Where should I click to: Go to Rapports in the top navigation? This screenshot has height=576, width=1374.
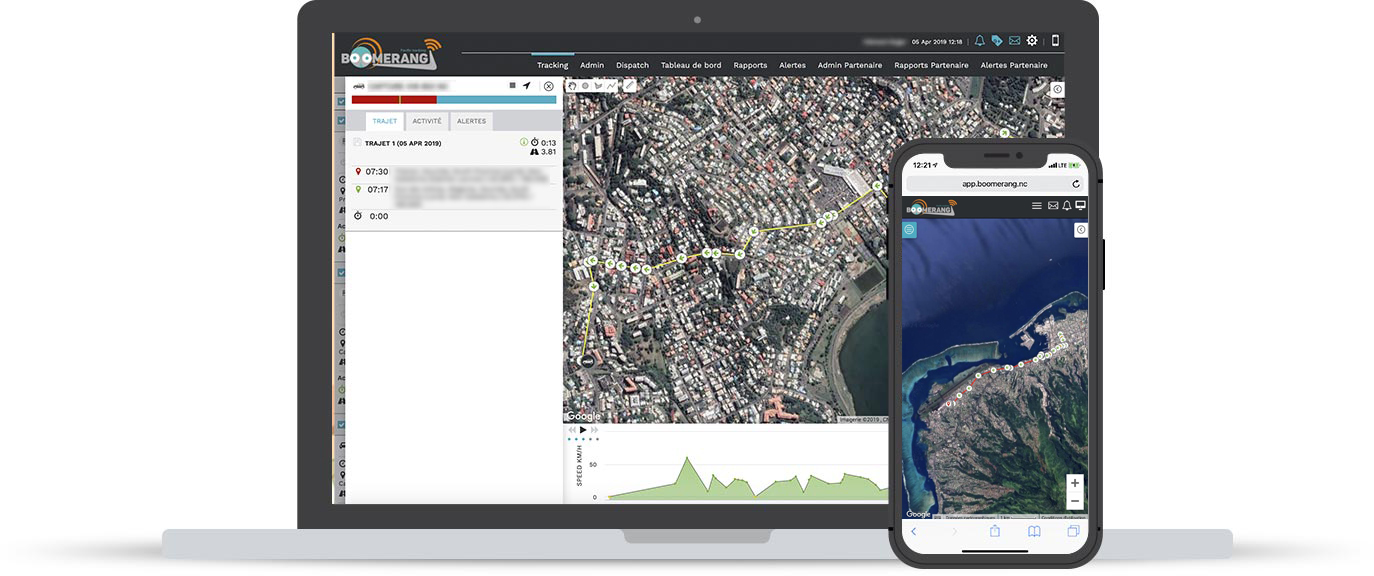point(750,65)
